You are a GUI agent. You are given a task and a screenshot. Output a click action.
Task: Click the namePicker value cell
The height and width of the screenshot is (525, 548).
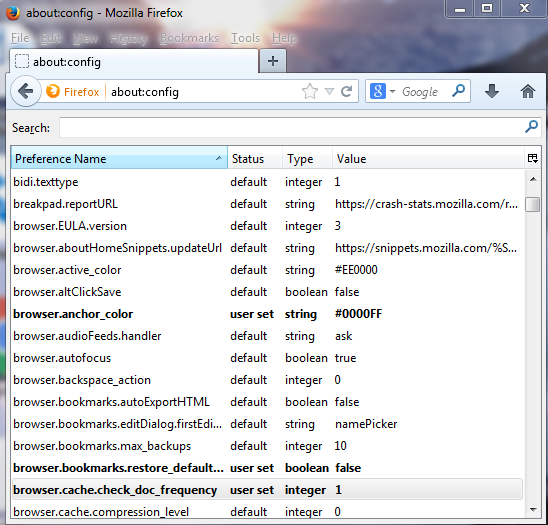pyautogui.click(x=366, y=424)
